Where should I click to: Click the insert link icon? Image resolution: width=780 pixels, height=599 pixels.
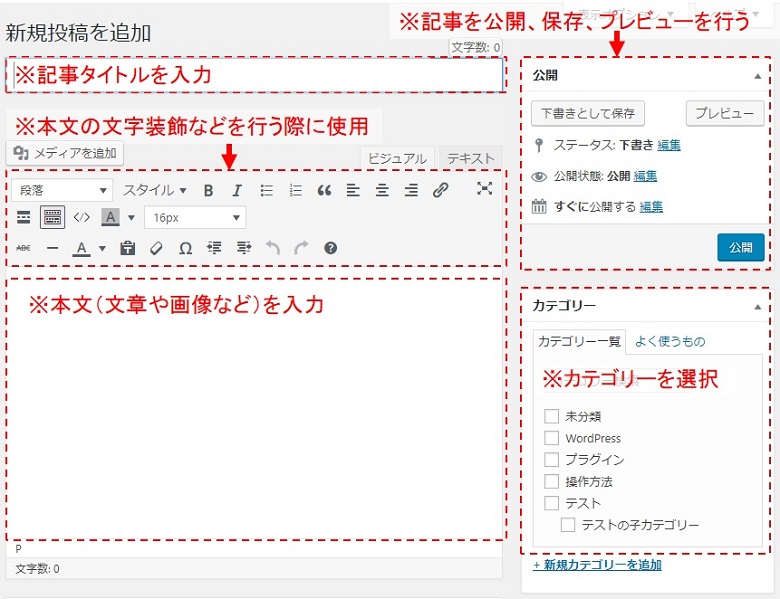point(440,190)
